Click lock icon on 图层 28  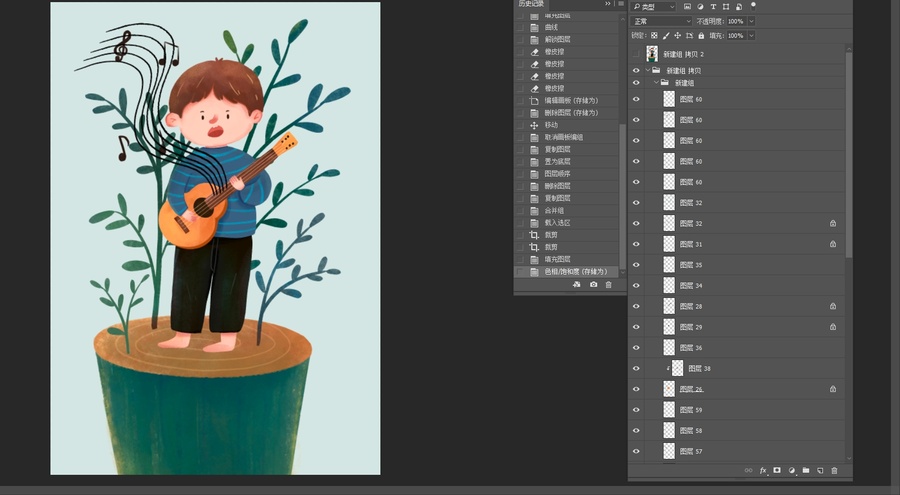coord(833,306)
